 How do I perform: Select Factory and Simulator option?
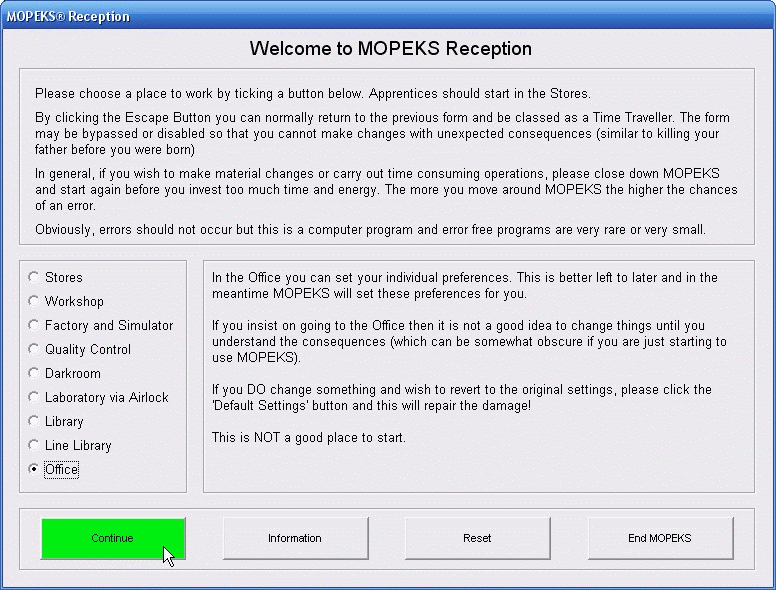coord(101,325)
